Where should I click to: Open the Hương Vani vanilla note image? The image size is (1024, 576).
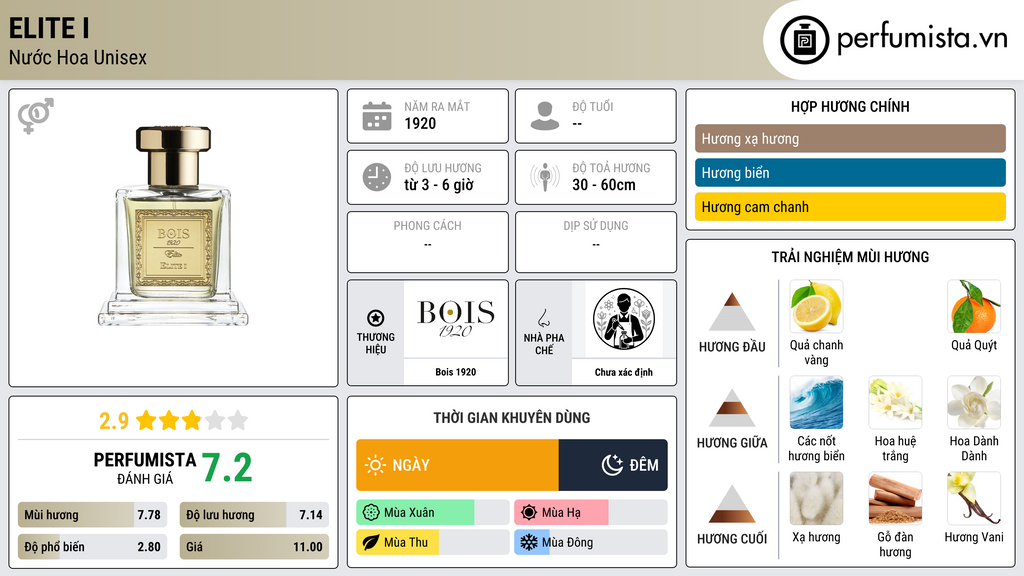[x=974, y=499]
